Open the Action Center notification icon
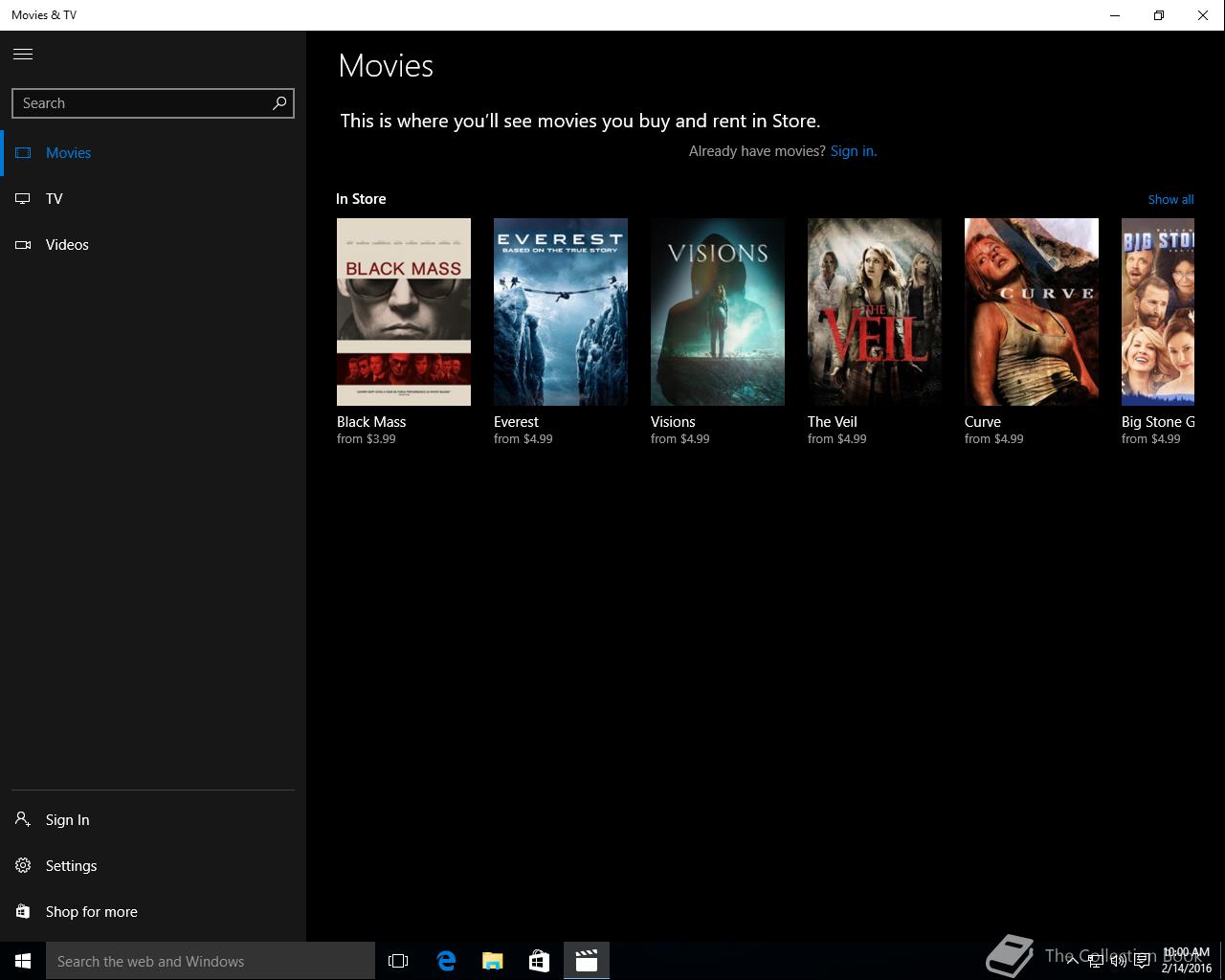This screenshot has width=1225, height=980. (1143, 961)
